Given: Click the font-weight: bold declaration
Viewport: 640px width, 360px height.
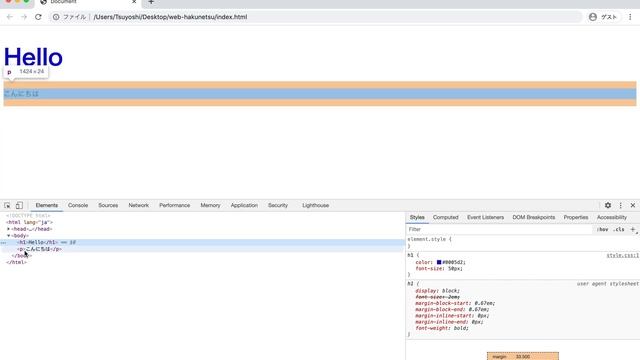Looking at the screenshot, I should point(442,328).
